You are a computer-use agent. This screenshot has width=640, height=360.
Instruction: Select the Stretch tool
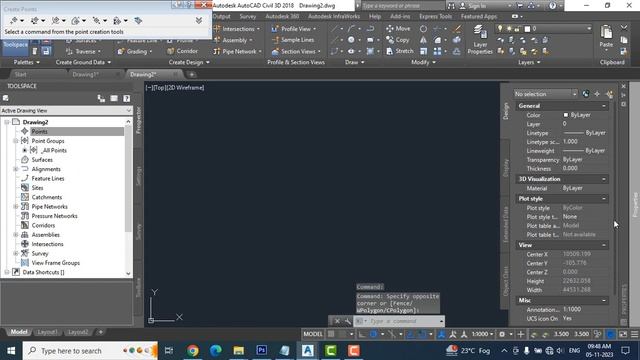[400, 51]
